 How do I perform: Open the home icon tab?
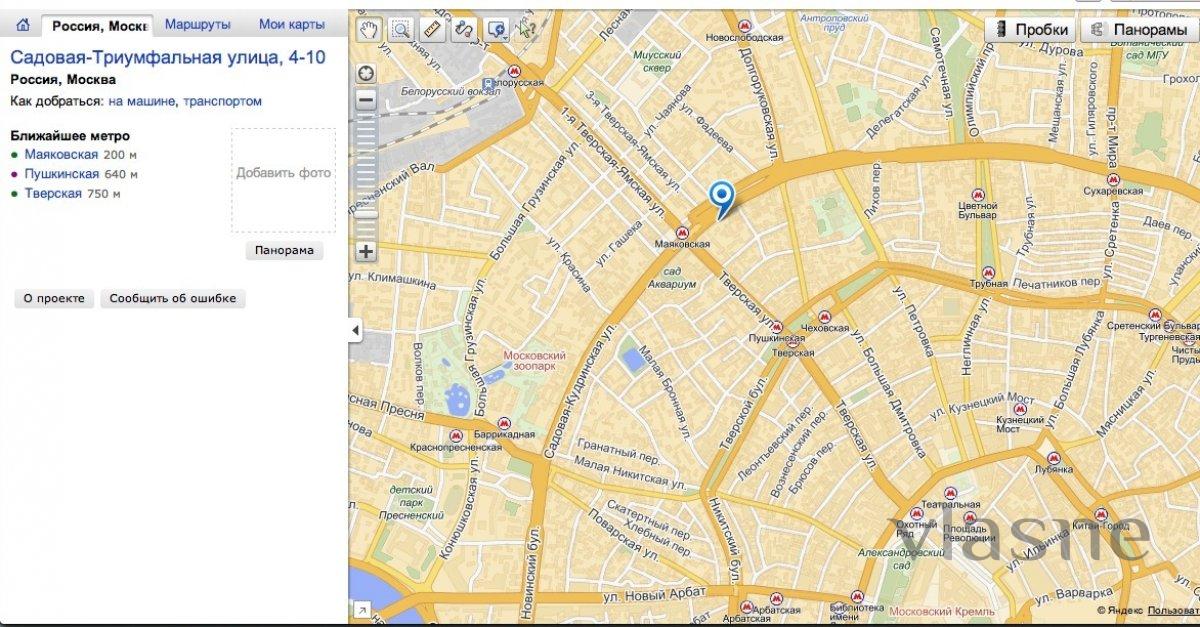click(22, 24)
